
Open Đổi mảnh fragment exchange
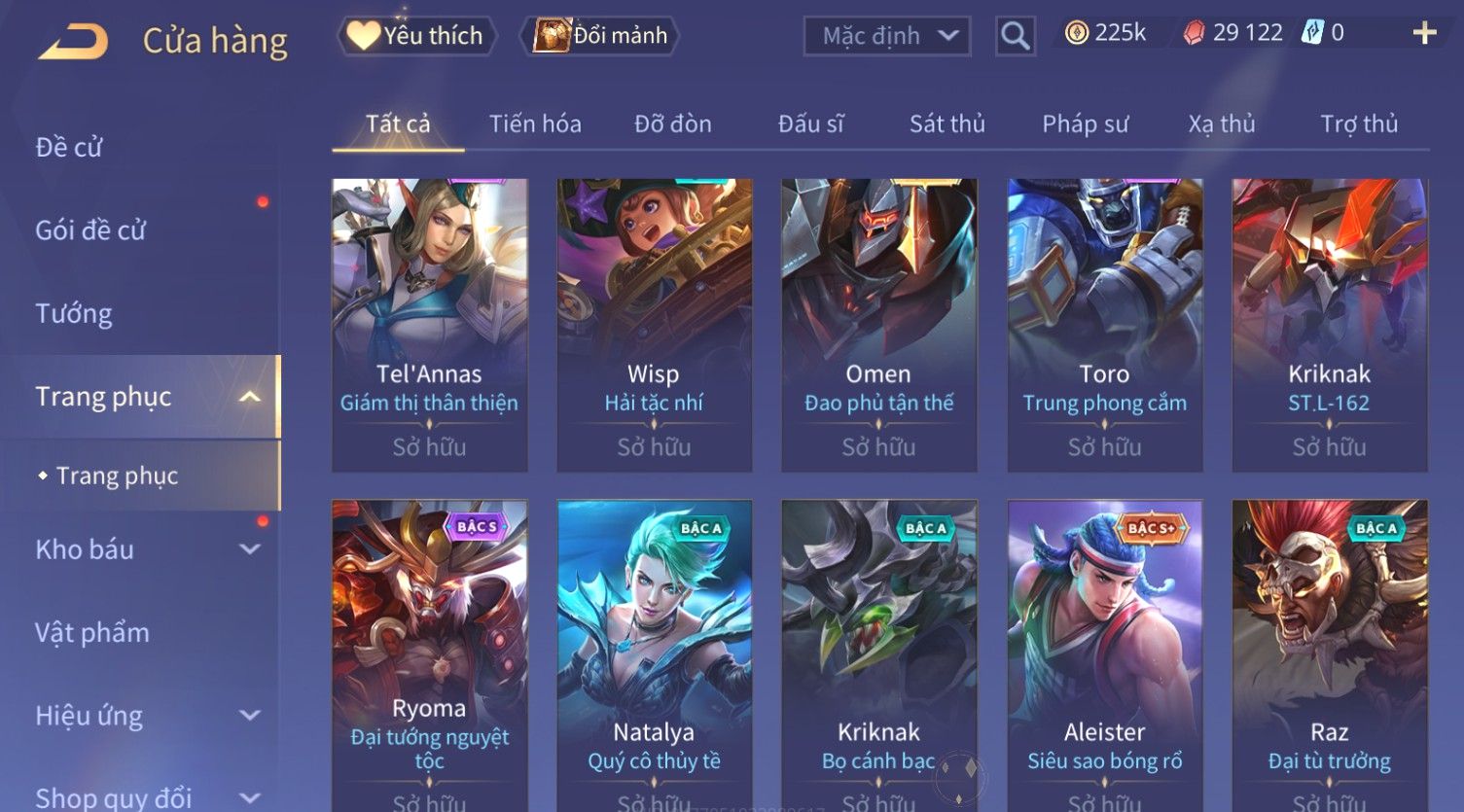click(599, 36)
